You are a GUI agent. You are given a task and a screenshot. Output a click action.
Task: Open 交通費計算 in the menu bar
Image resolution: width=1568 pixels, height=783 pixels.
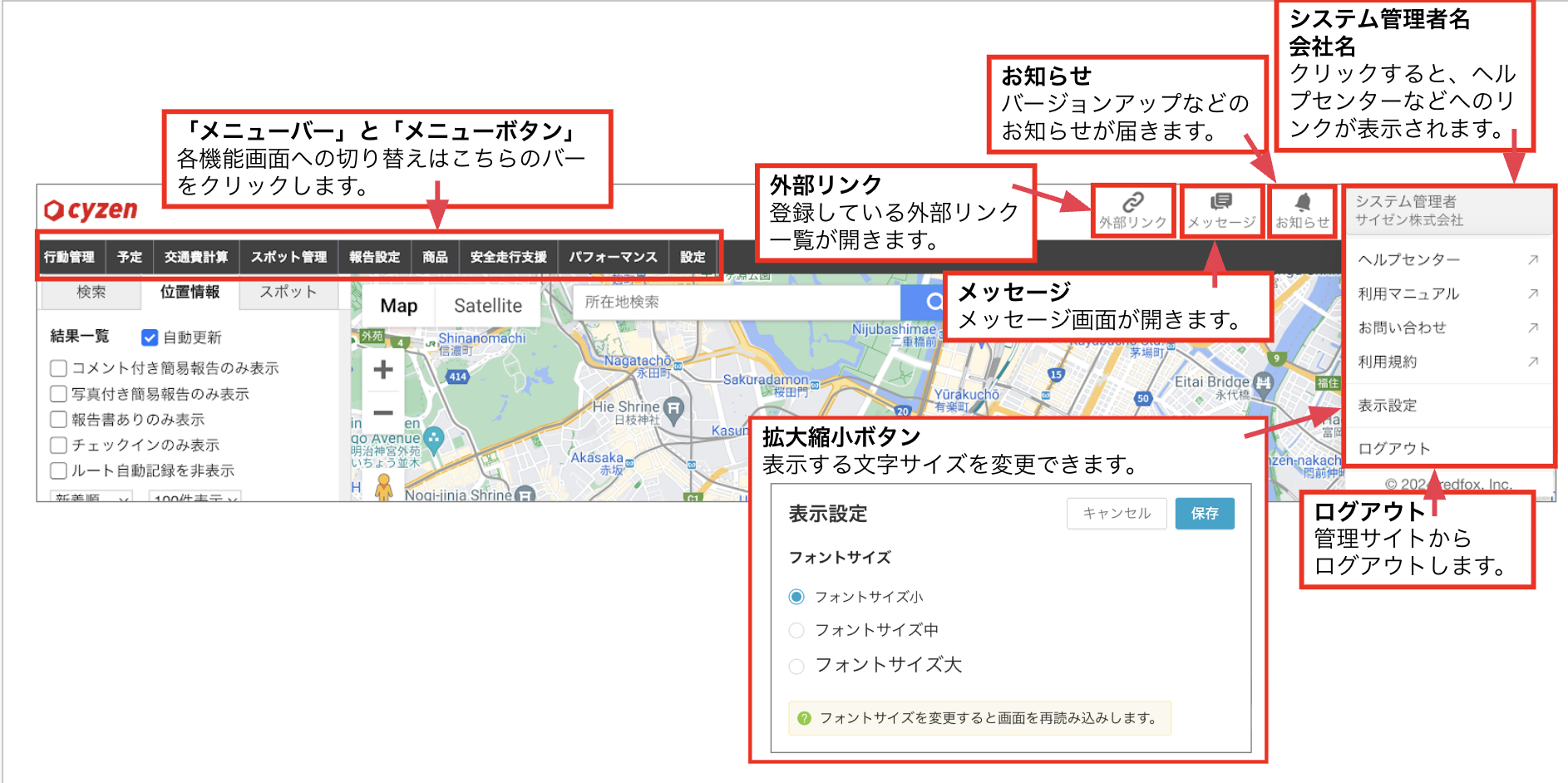[196, 257]
